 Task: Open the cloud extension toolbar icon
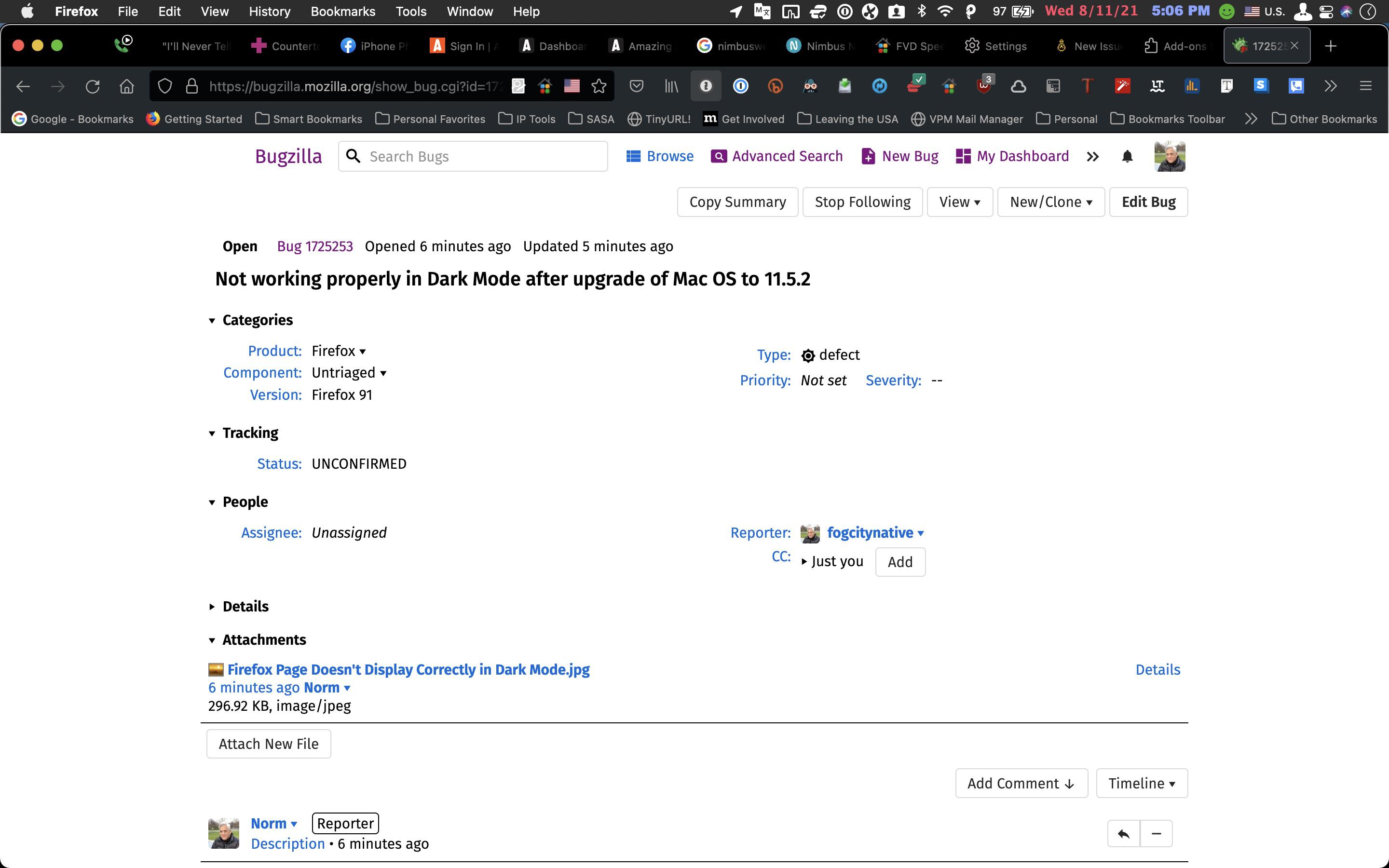(x=1018, y=86)
